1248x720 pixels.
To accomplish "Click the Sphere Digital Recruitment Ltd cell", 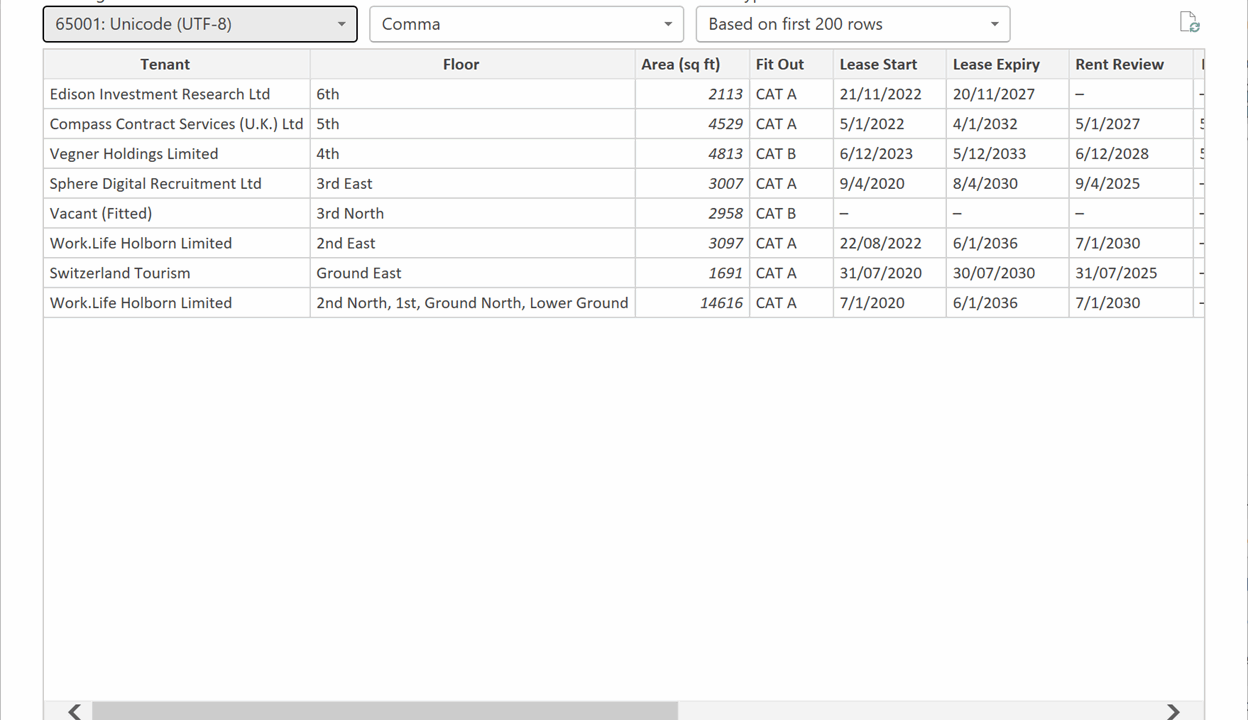I will coord(177,184).
